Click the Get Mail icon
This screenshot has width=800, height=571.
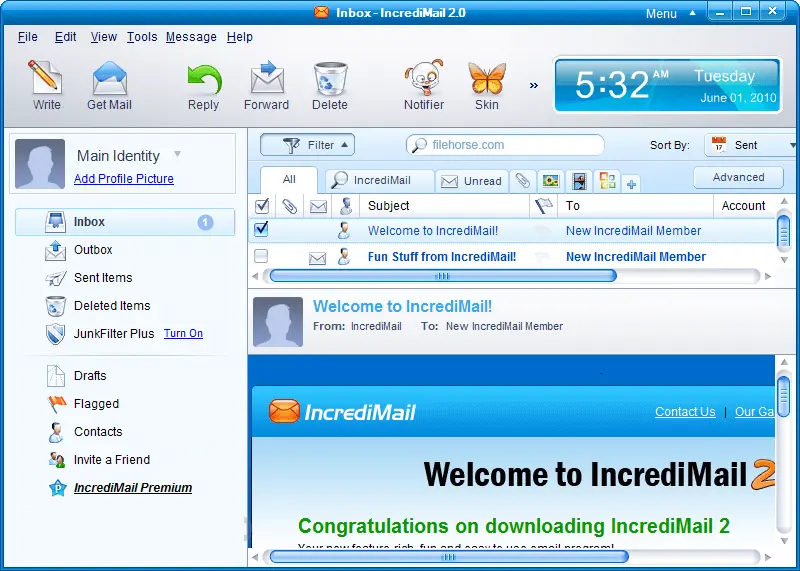tap(109, 84)
